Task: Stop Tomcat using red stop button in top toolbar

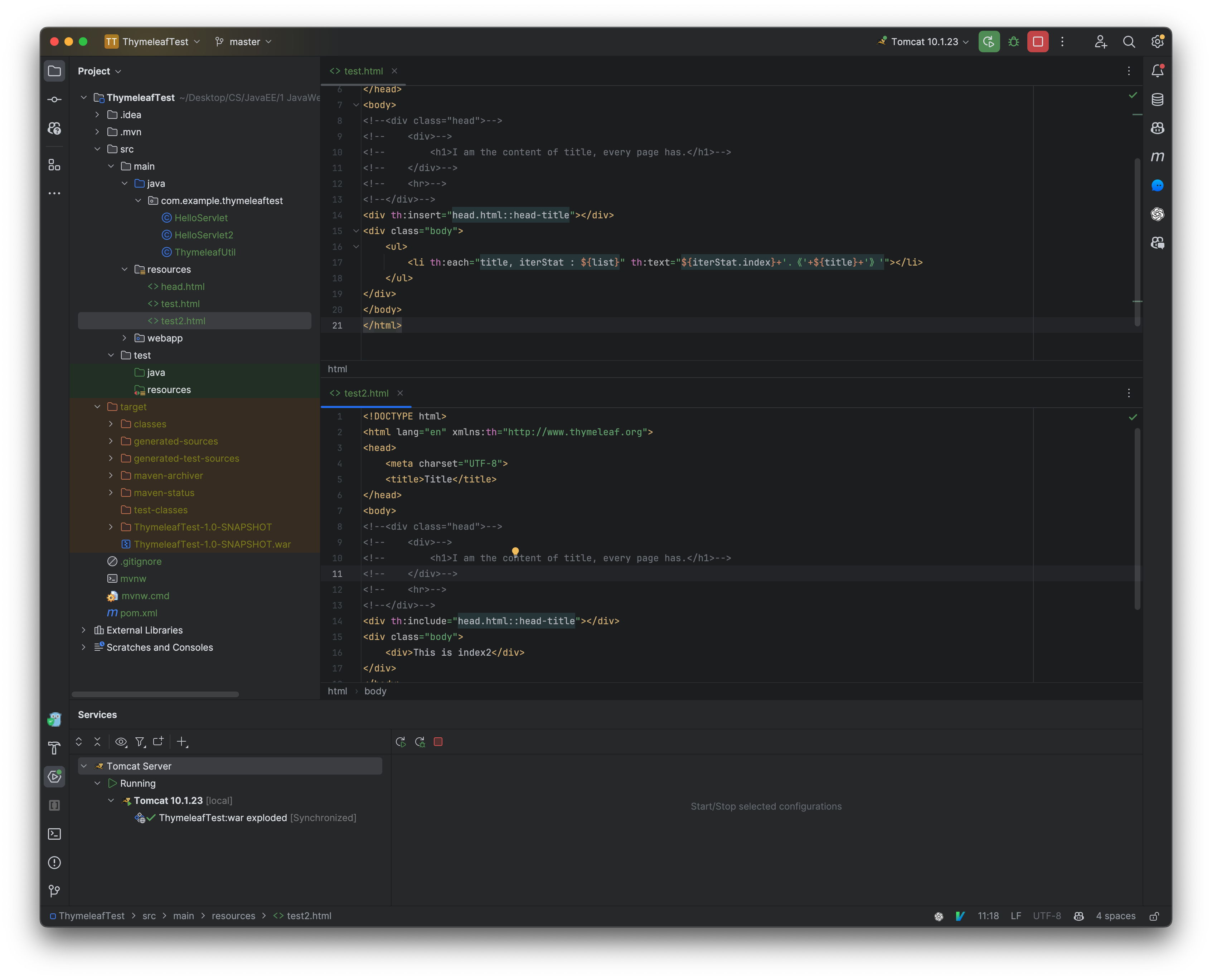Action: pos(1038,42)
